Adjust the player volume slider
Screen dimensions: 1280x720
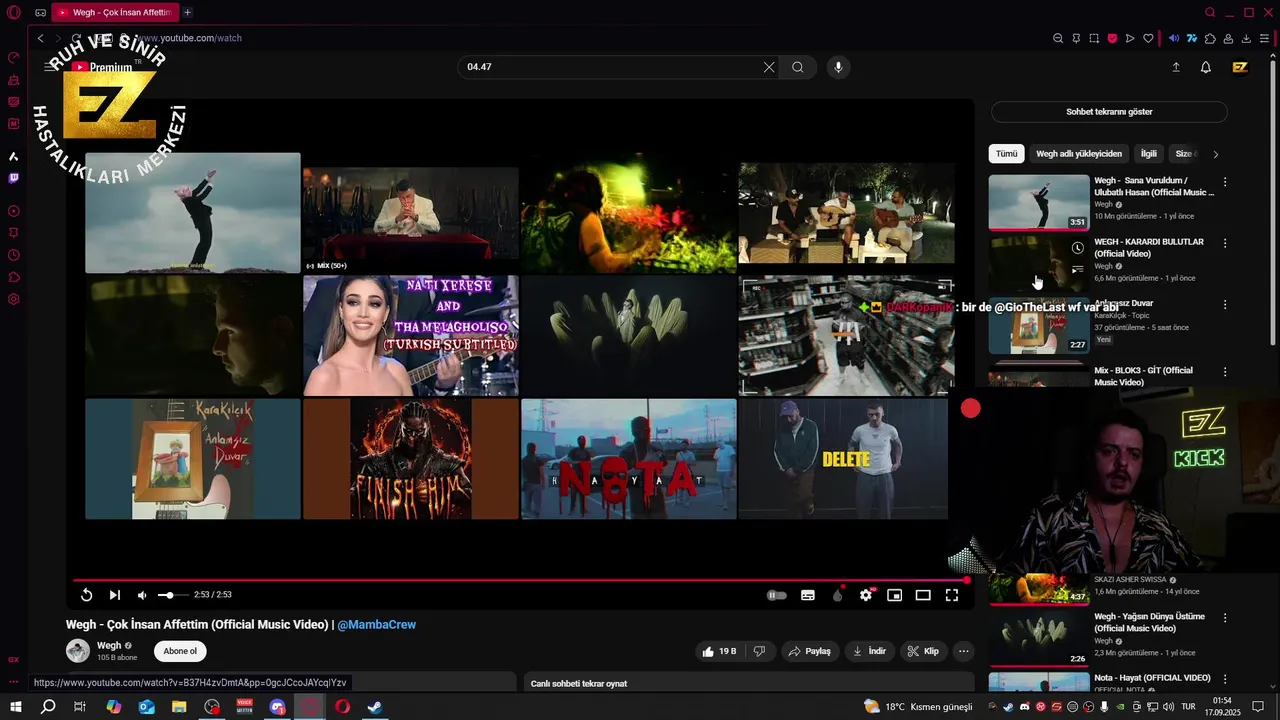click(x=172, y=595)
